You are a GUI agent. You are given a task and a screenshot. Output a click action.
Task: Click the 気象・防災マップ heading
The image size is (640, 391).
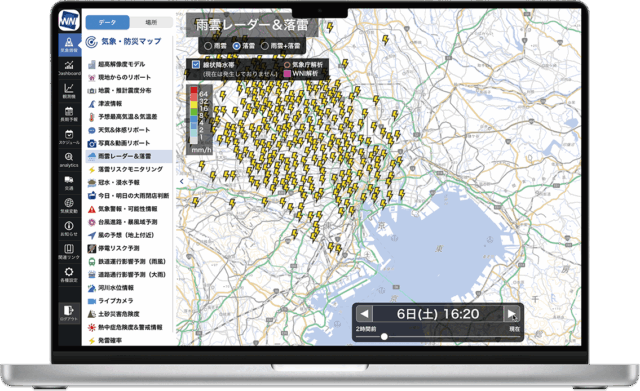(131, 41)
